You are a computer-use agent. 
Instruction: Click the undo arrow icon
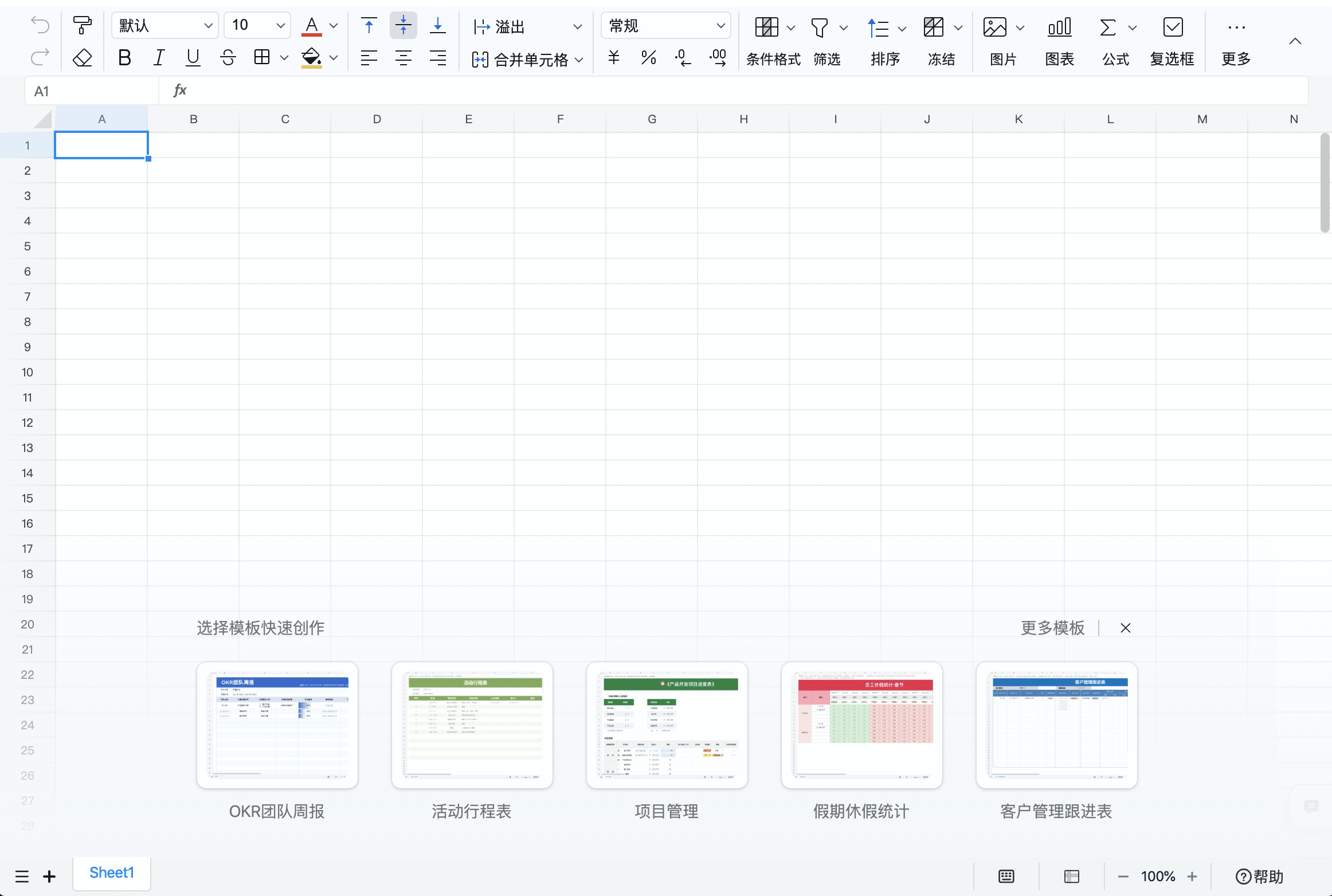(40, 25)
